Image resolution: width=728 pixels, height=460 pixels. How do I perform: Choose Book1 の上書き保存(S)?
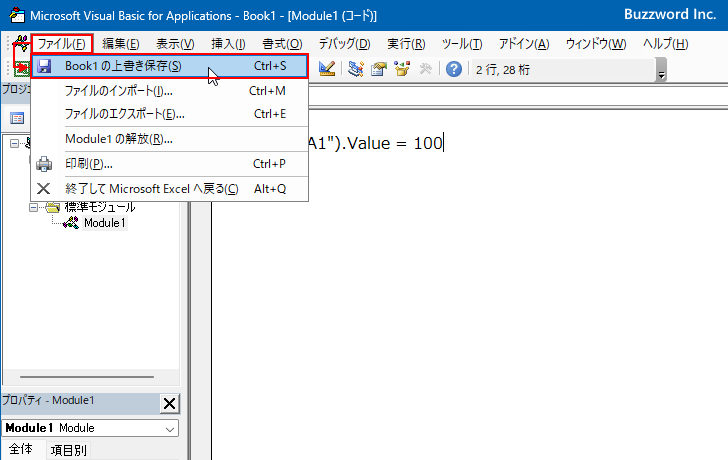(169, 66)
